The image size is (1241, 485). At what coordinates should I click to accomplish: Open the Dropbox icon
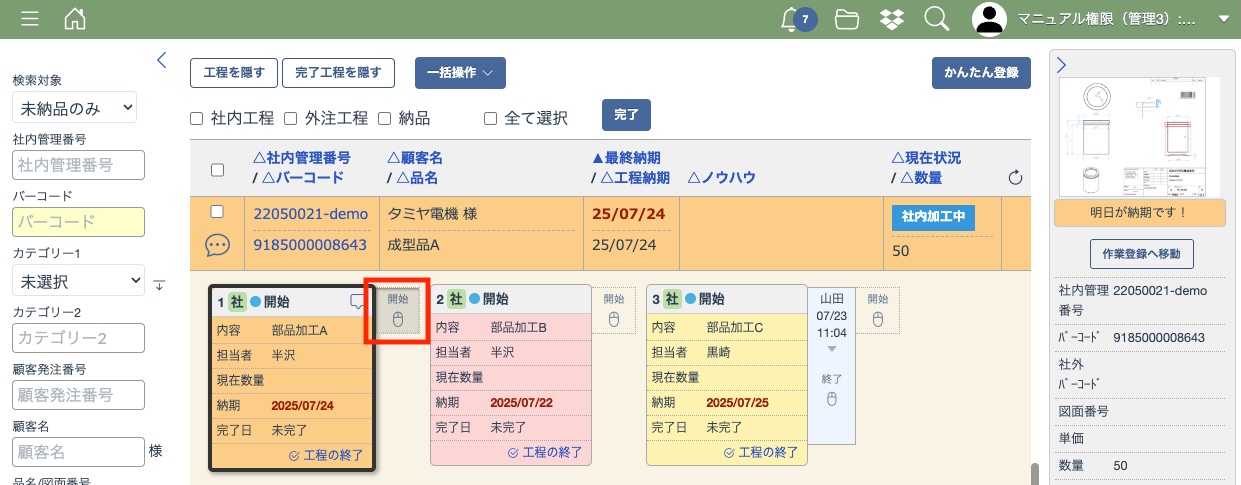pyautogui.click(x=892, y=19)
